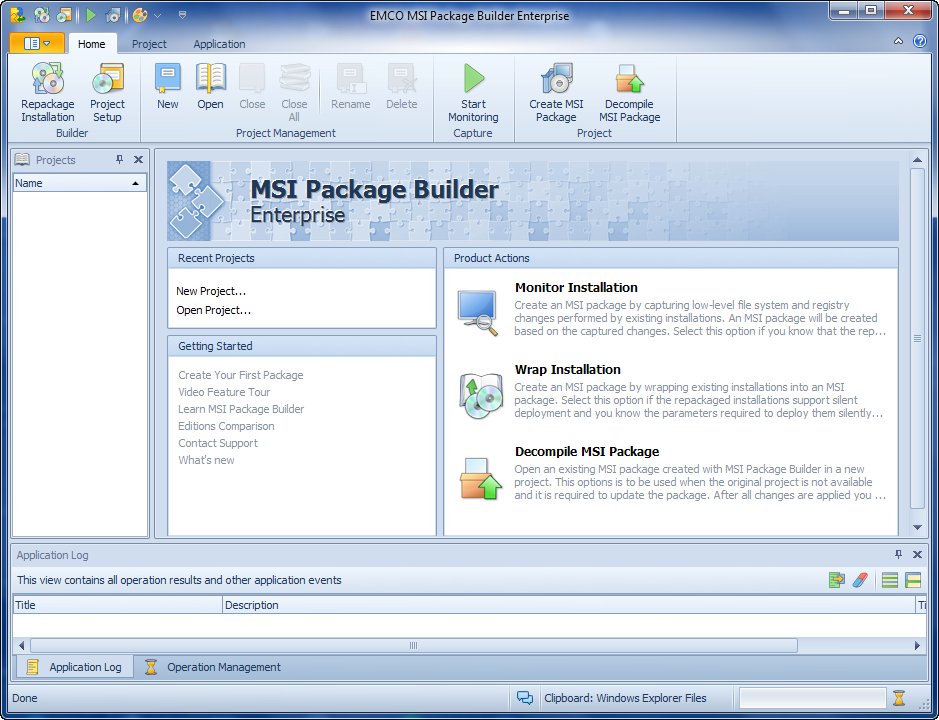
Task: Click the app puzzle icon in title bar
Action: [x=17, y=15]
